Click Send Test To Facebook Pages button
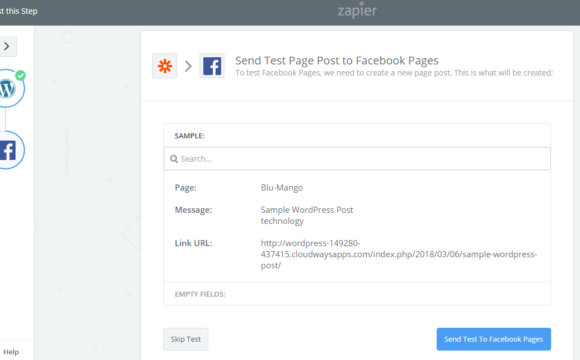Image resolution: width=580 pixels, height=360 pixels. (493, 339)
